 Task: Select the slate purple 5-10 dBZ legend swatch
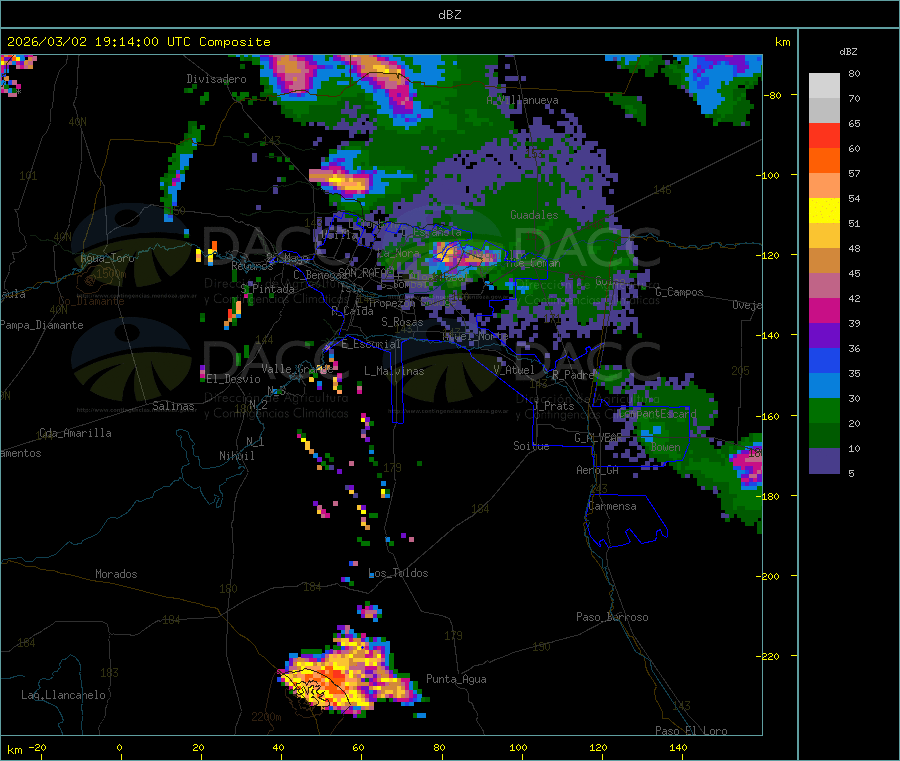pos(824,461)
